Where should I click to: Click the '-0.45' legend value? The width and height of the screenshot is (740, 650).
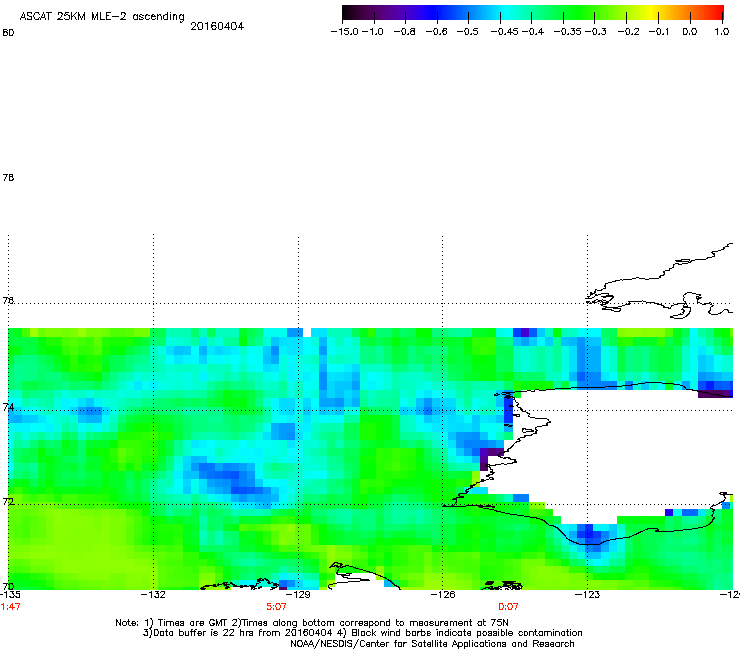coord(505,32)
